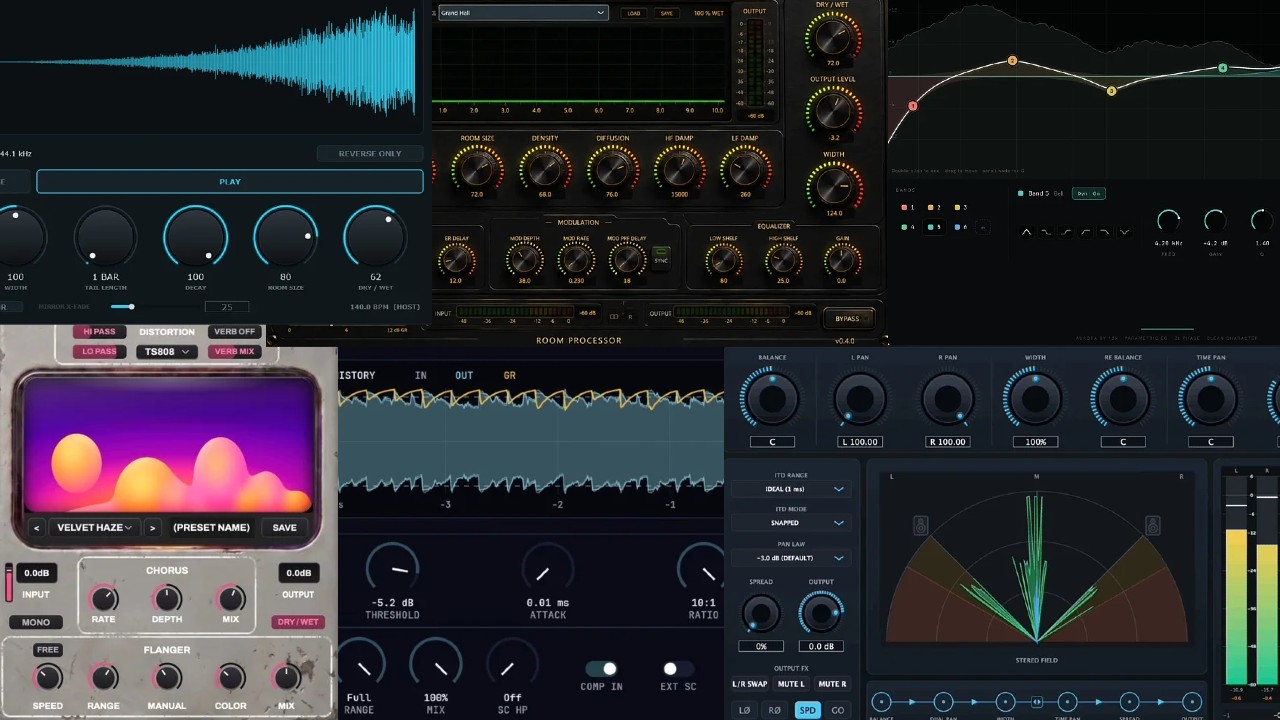Toggle MUTE L in Output FX
The image size is (1280, 720).
[x=791, y=684]
